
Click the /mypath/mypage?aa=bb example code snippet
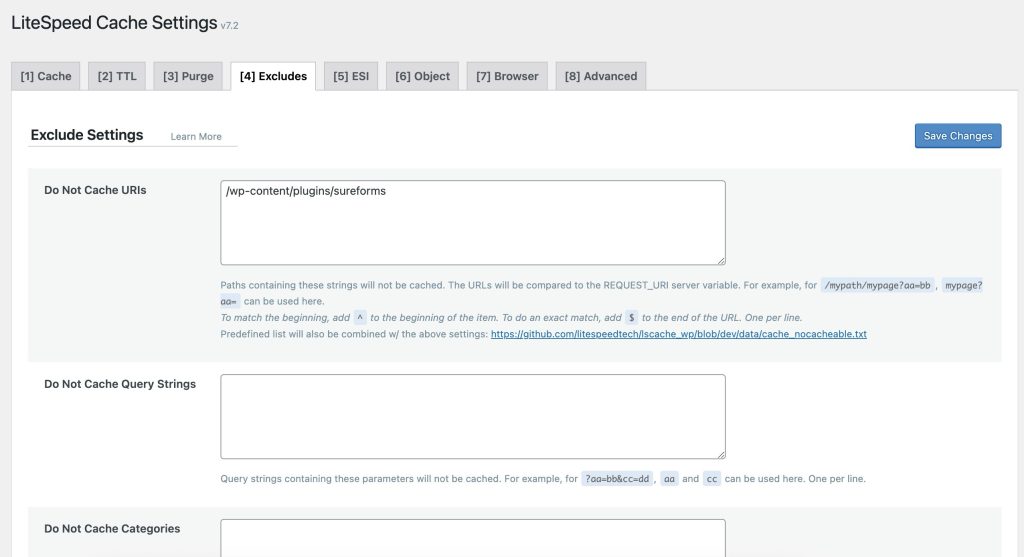coord(878,285)
